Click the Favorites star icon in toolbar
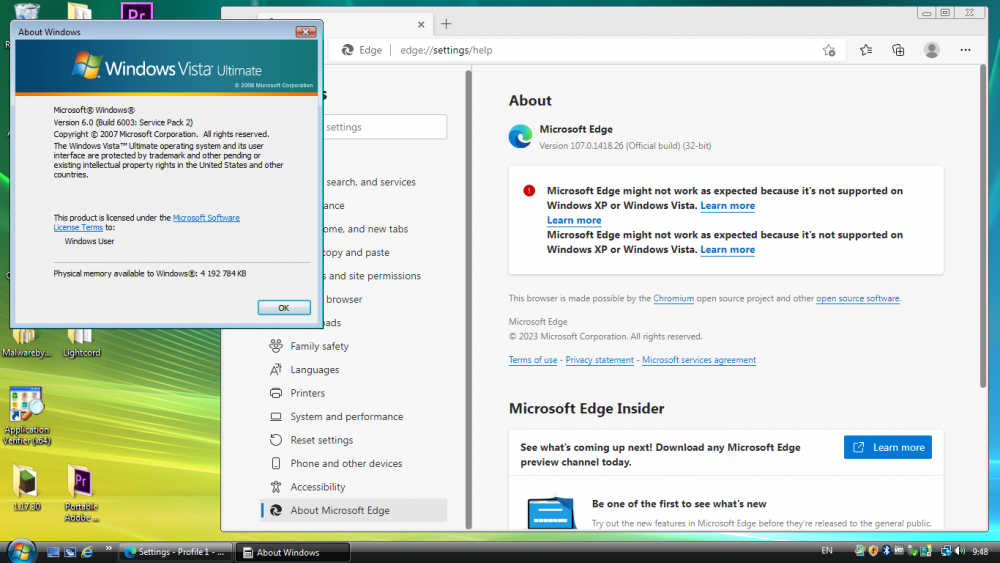The image size is (1000, 563). point(866,50)
